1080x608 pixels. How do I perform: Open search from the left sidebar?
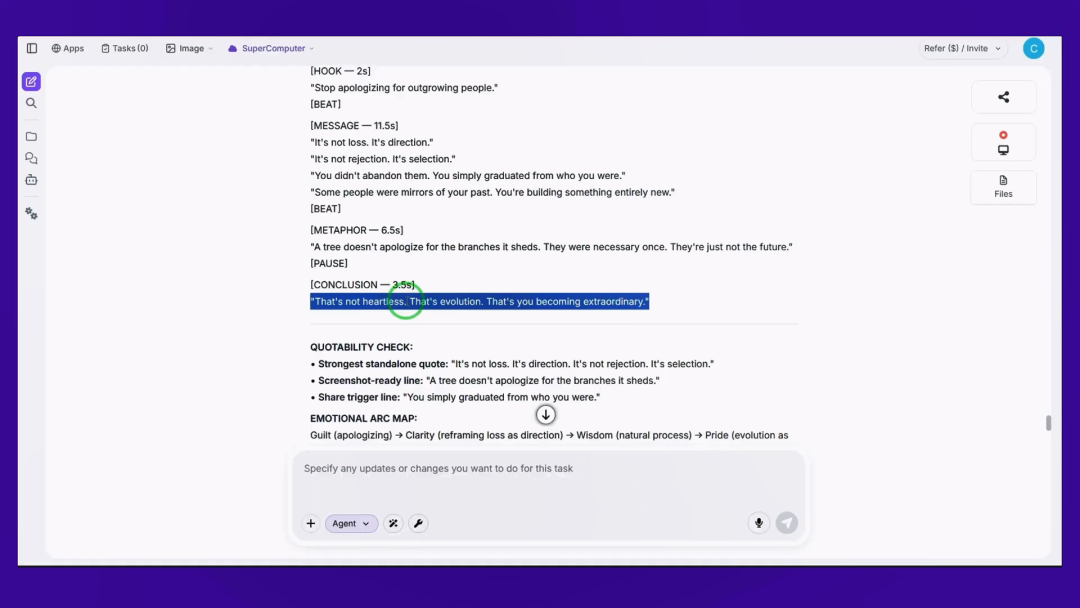pos(31,103)
